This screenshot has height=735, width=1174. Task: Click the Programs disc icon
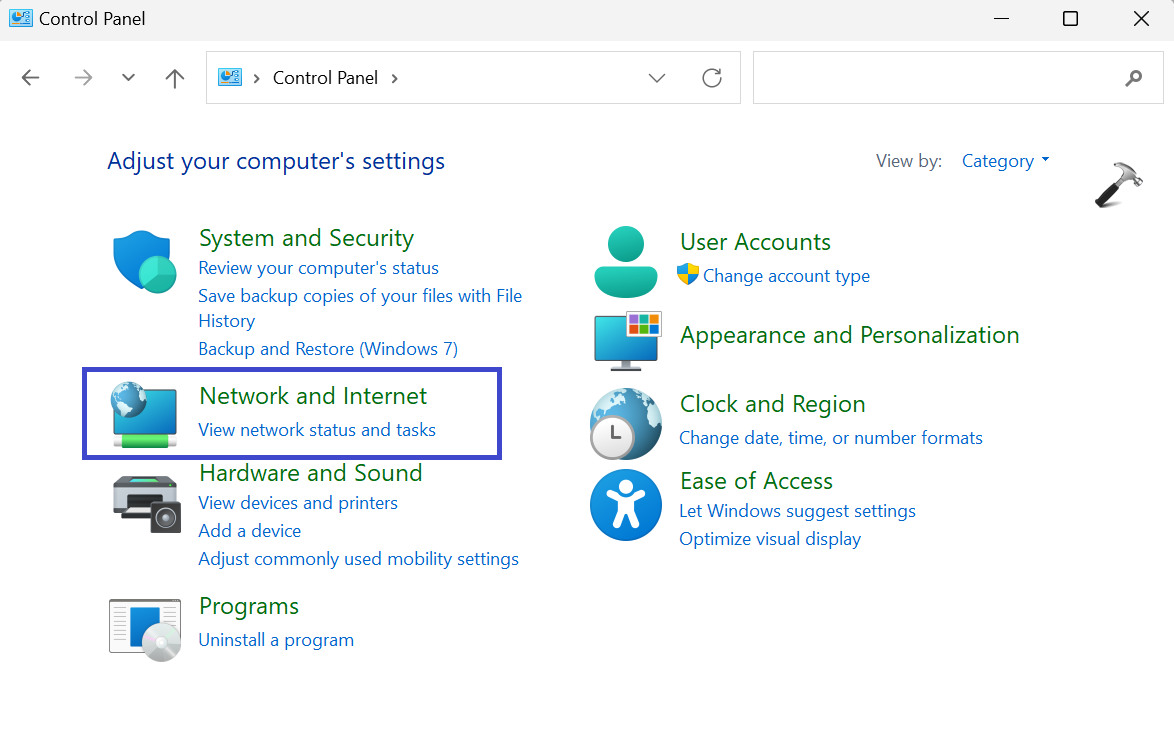[145, 629]
